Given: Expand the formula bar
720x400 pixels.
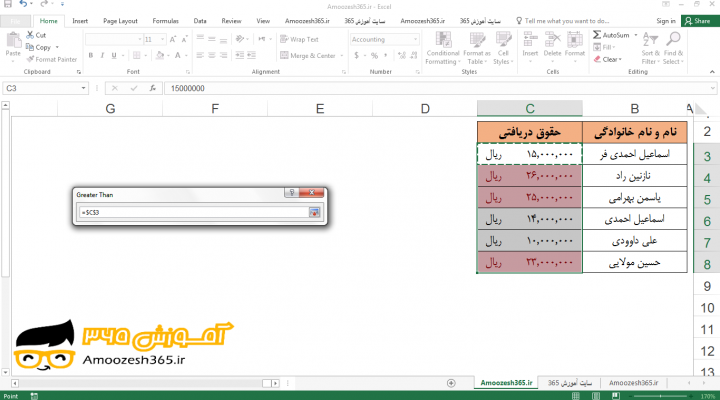Looking at the screenshot, I should (x=712, y=88).
